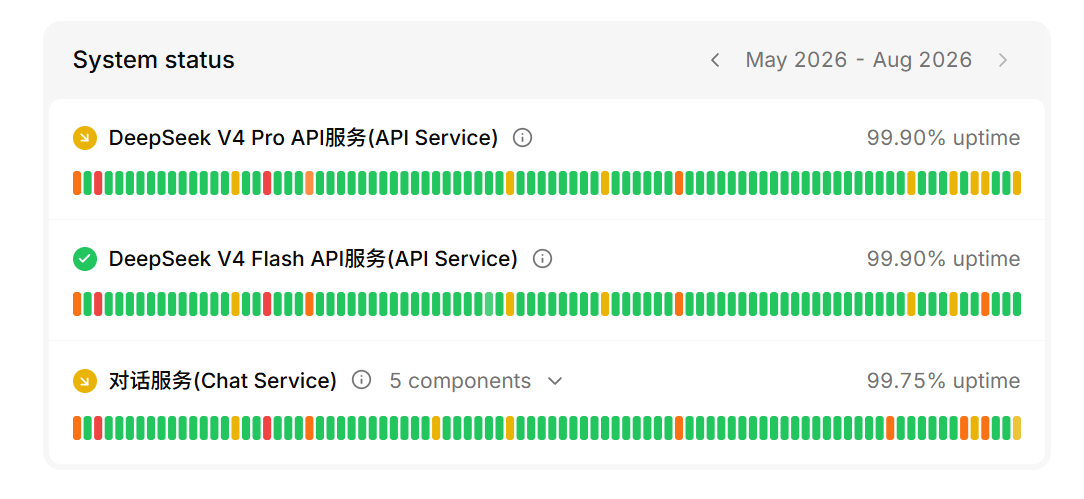Click V4 Pro 99.90% uptime value
The height and width of the screenshot is (499, 1084).
[944, 138]
